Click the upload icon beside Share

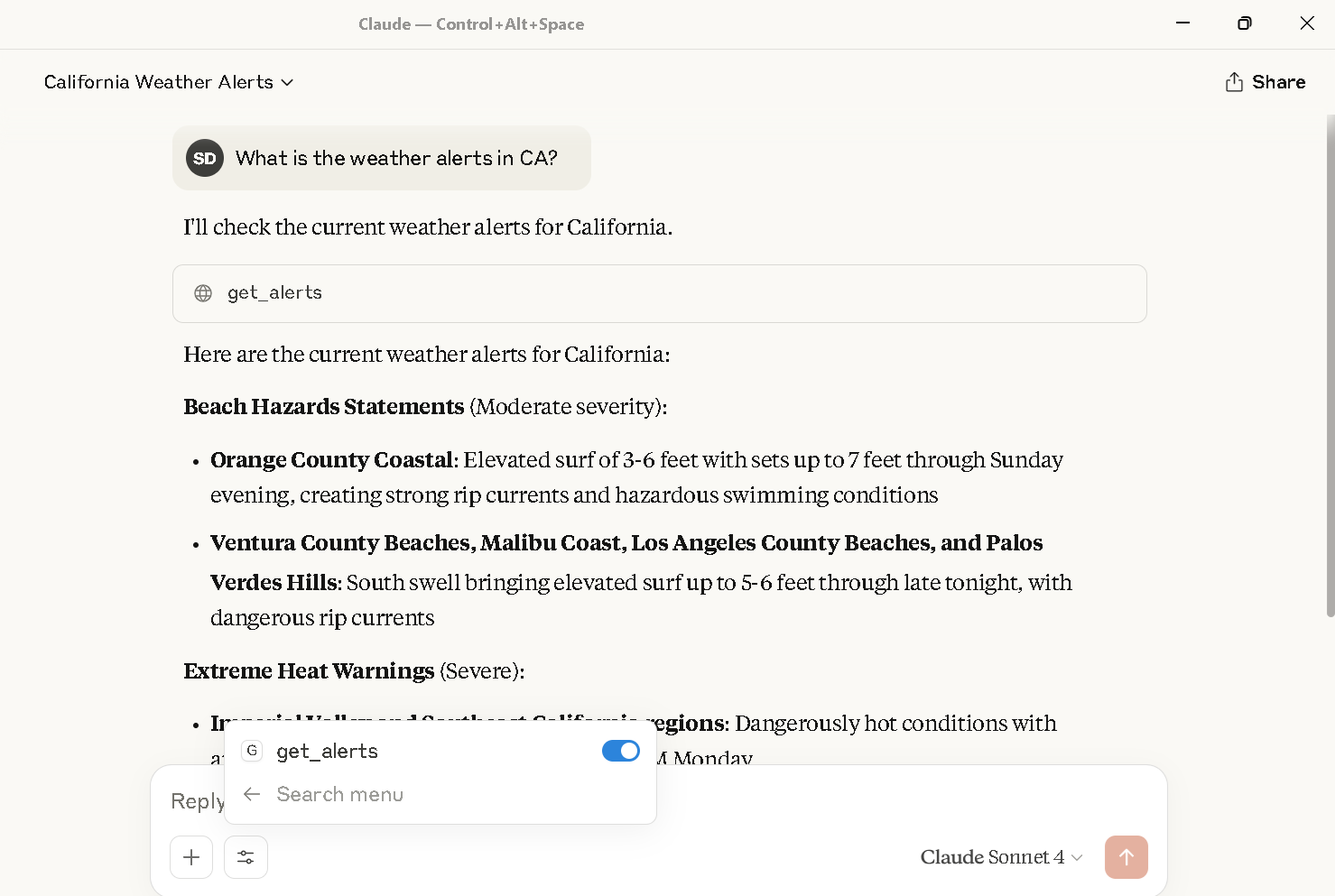(1233, 81)
